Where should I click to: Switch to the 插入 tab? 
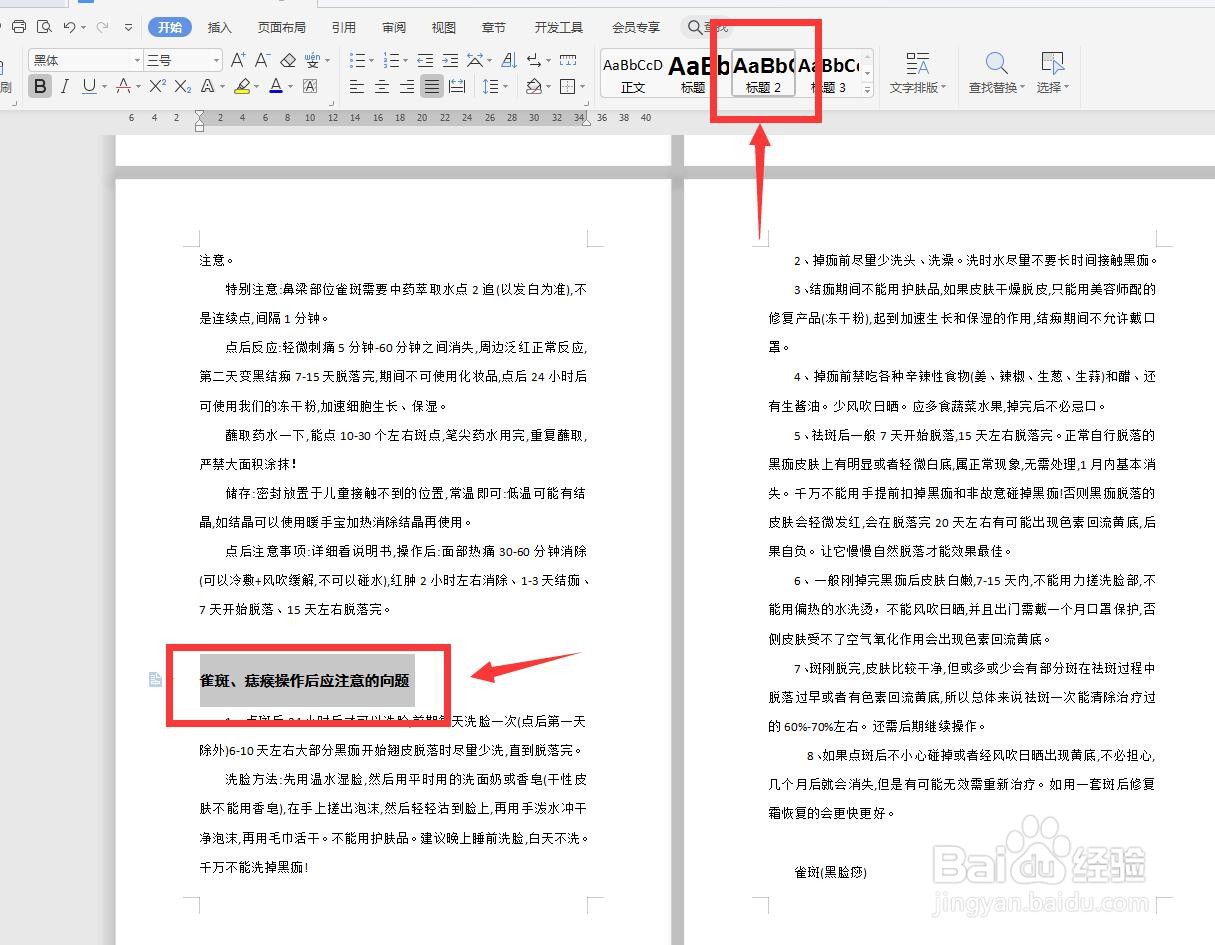[220, 27]
